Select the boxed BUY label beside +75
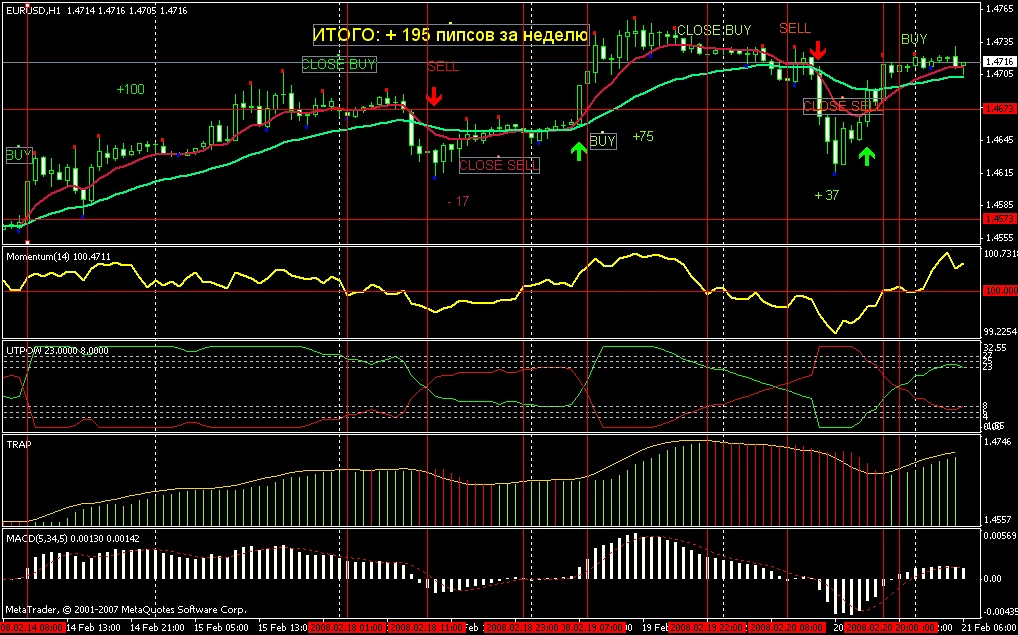Viewport: 1018px width, 635px height. point(602,141)
